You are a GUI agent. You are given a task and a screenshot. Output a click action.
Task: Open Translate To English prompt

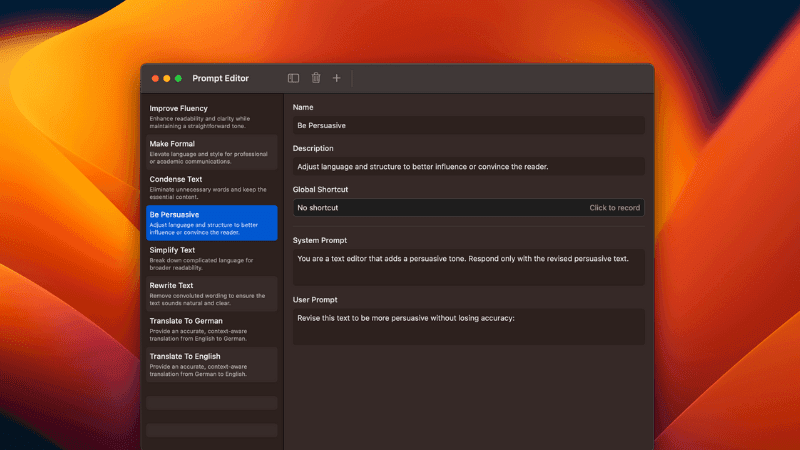point(211,364)
